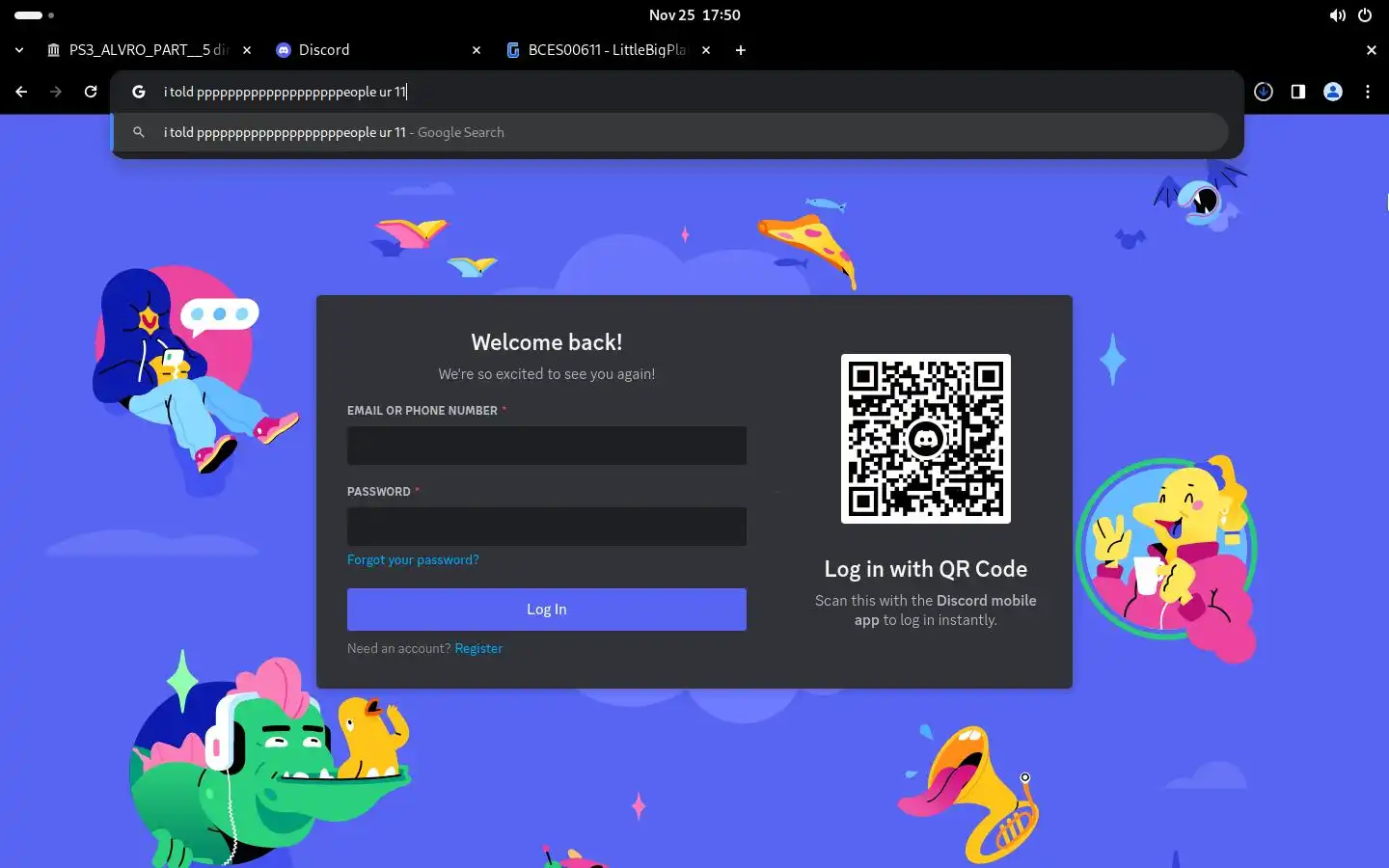The image size is (1389, 868).
Task: Switch to the PS3_ALVRO_PART__5 tab
Action: pyautogui.click(x=149, y=50)
